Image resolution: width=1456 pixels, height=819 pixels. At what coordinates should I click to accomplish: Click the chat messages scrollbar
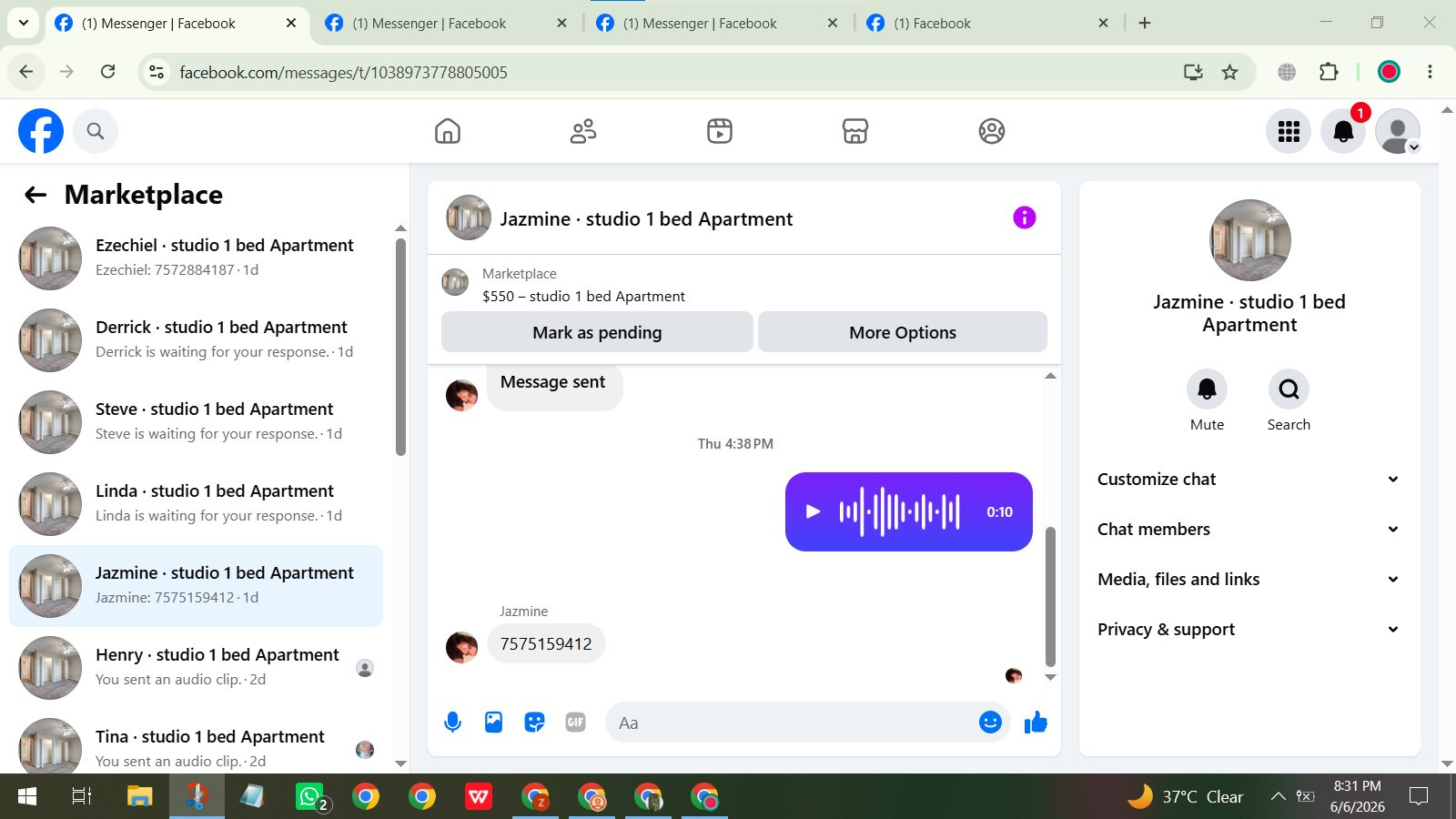(1050, 597)
